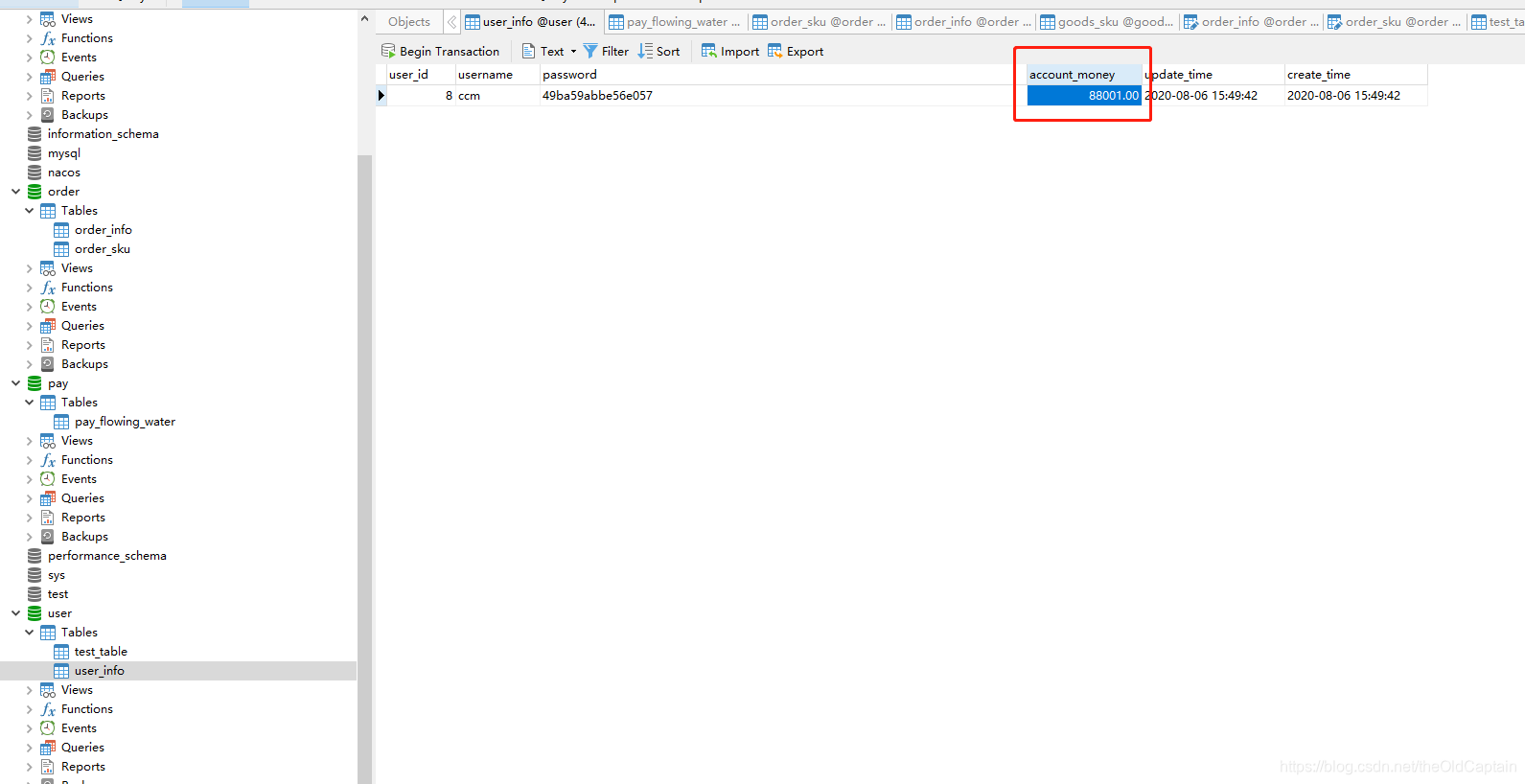Click the Export icon
The width and height of the screenshot is (1525, 784).
click(x=774, y=51)
